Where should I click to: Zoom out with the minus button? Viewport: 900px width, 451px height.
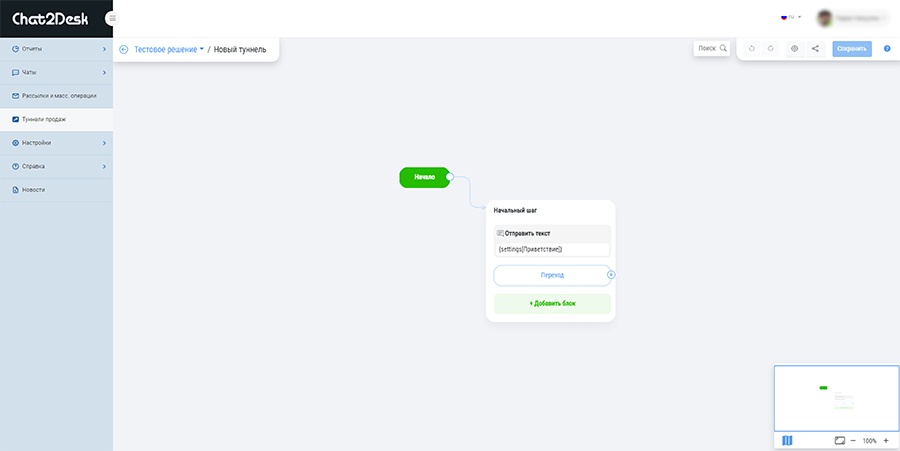click(853, 441)
